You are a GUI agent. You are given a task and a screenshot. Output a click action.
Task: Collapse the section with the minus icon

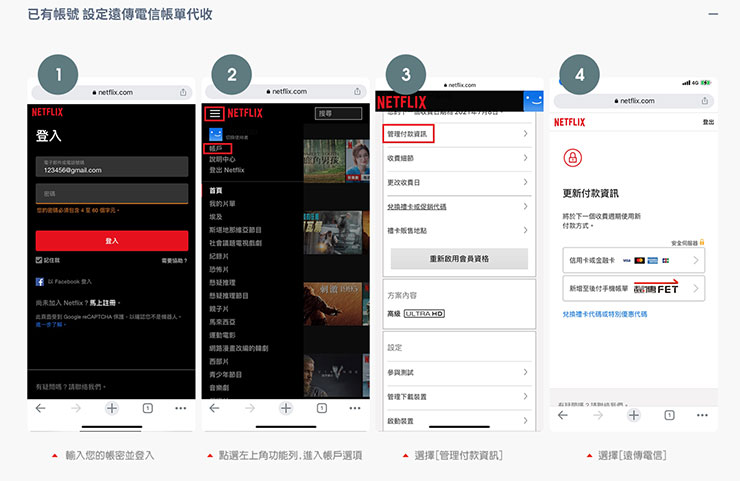point(713,14)
